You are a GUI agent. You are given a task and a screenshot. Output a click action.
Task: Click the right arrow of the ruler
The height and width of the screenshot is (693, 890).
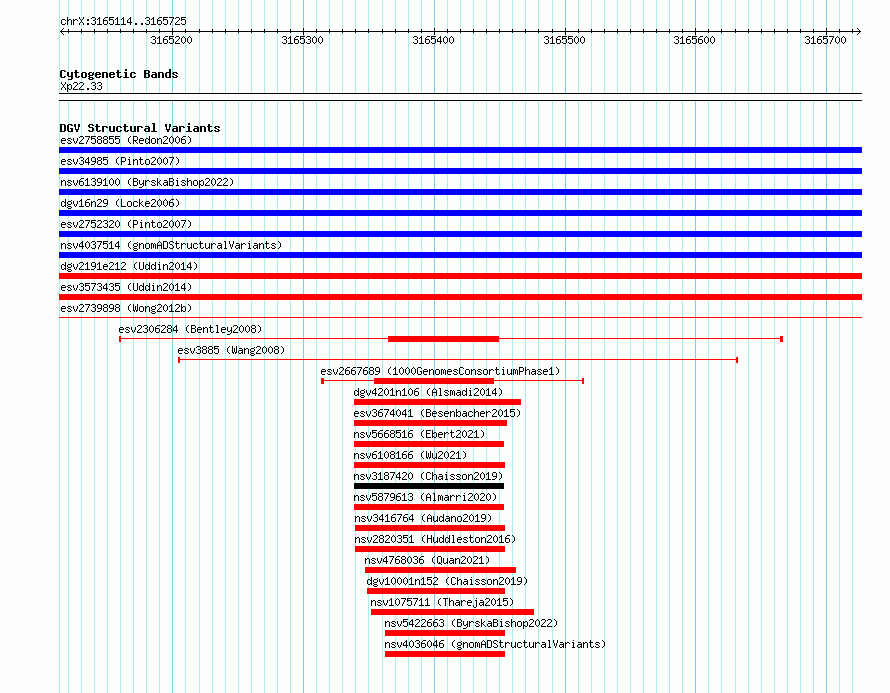tap(859, 31)
